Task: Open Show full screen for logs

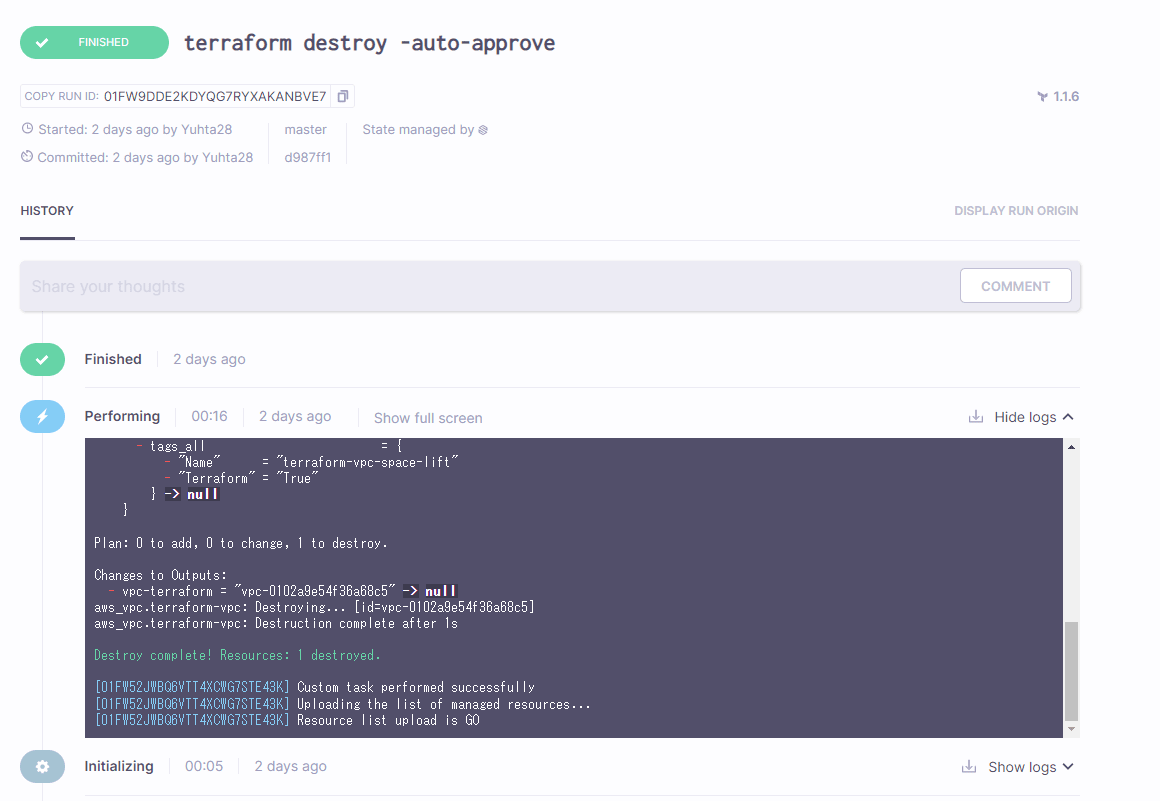Action: click(x=428, y=418)
